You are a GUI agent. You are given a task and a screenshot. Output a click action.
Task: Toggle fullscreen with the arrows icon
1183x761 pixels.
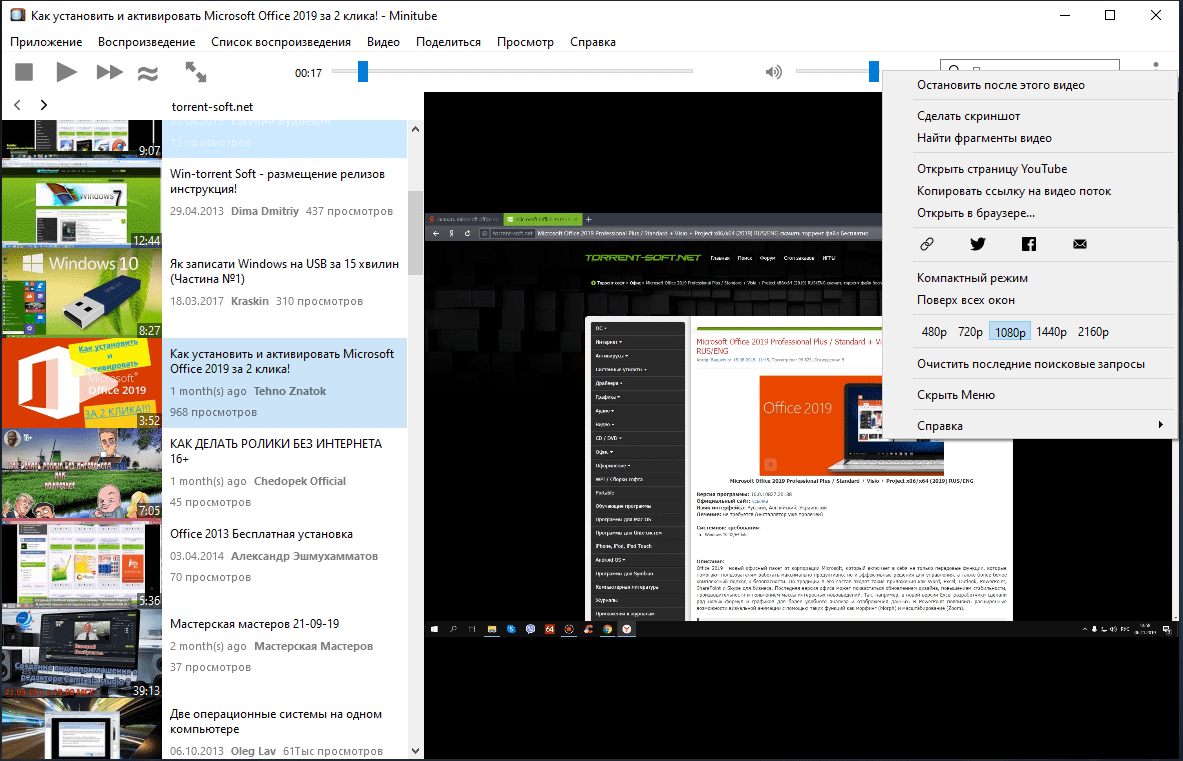(x=195, y=72)
